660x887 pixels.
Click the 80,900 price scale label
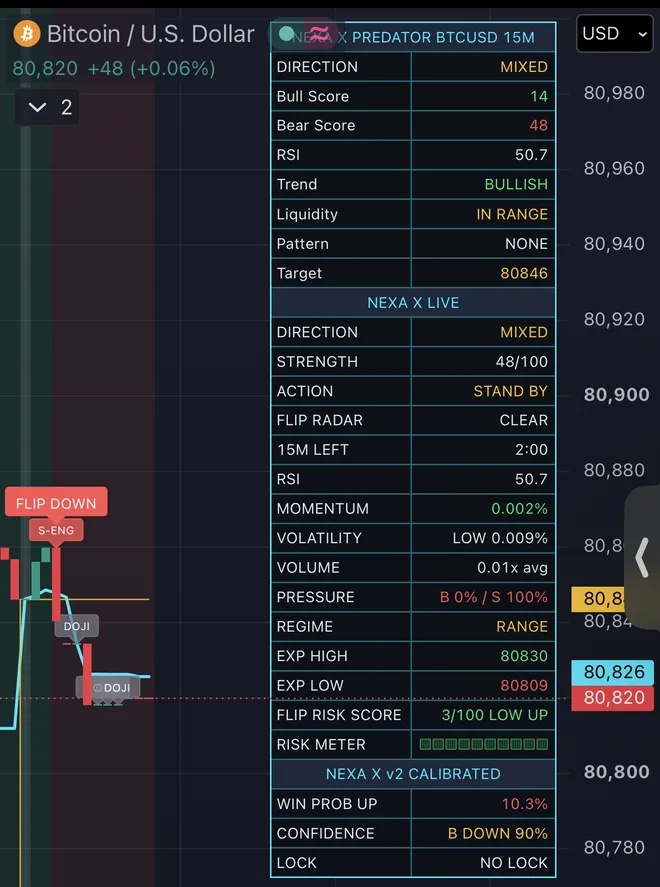pyautogui.click(x=616, y=395)
